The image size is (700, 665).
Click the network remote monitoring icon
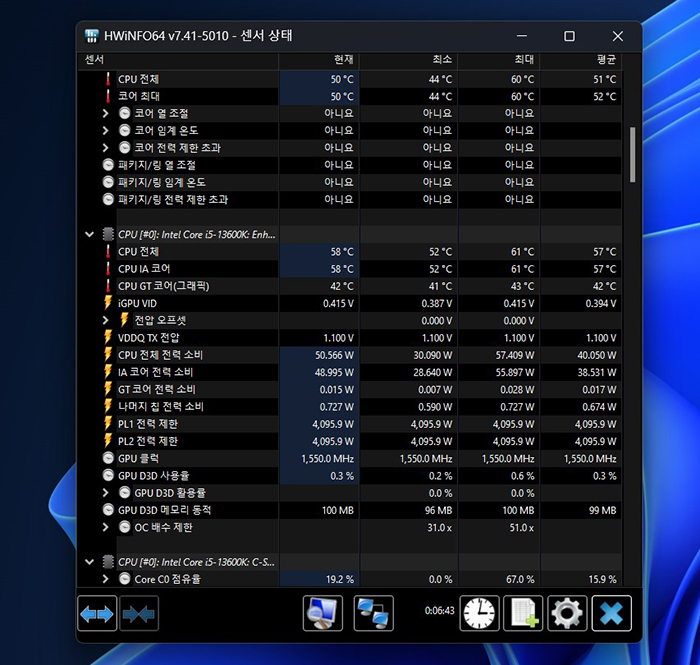point(373,613)
